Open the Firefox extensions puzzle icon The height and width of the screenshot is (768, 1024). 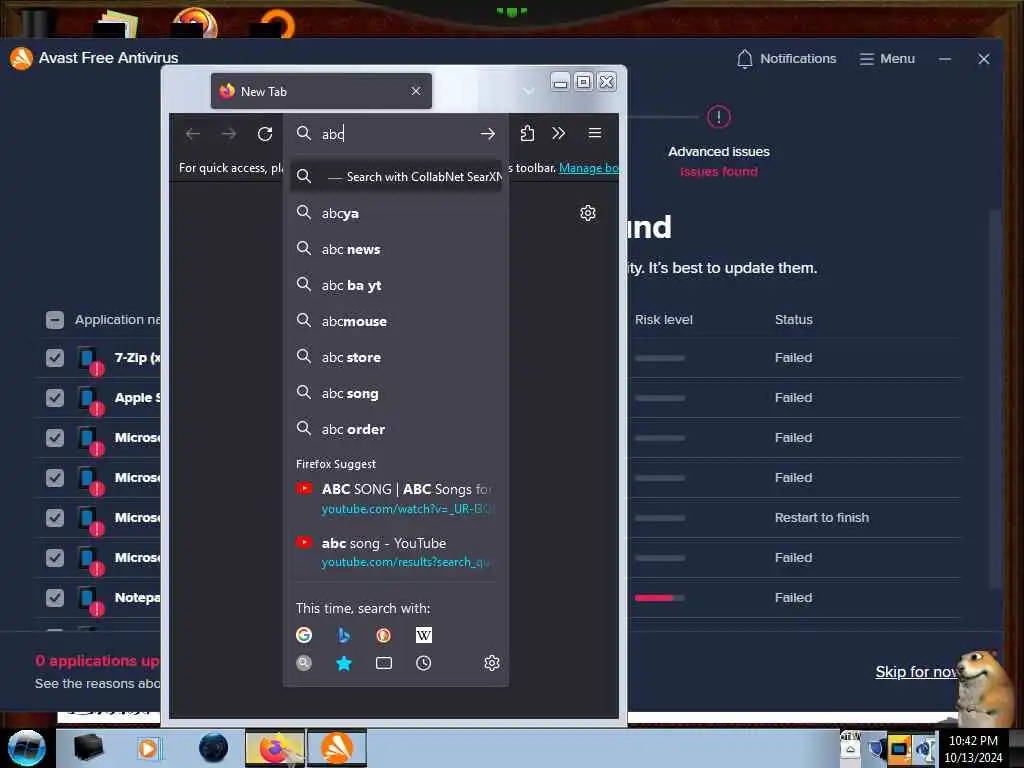click(527, 134)
